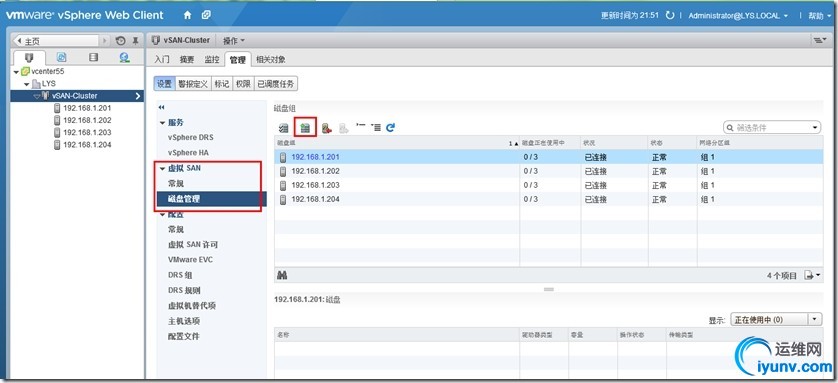Click the expand all icon in toolbar
Viewport: 838px width, 383px height.
click(x=376, y=127)
